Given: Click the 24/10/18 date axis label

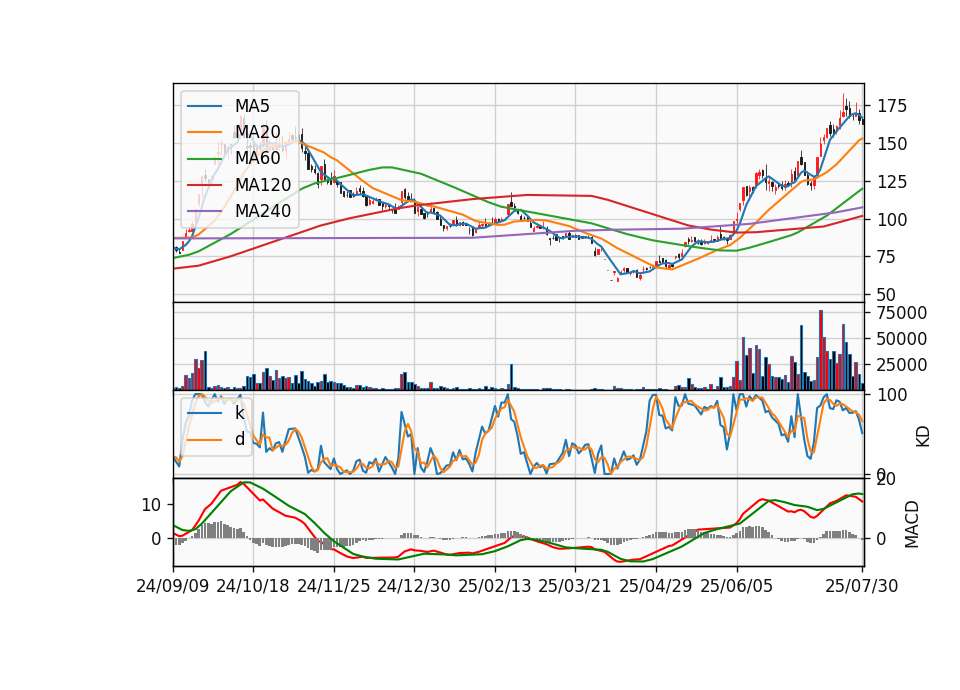Looking at the screenshot, I should coord(253,586).
